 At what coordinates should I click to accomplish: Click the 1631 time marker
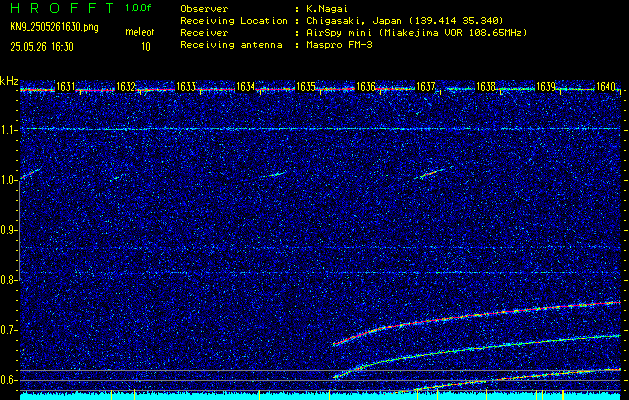[65, 86]
